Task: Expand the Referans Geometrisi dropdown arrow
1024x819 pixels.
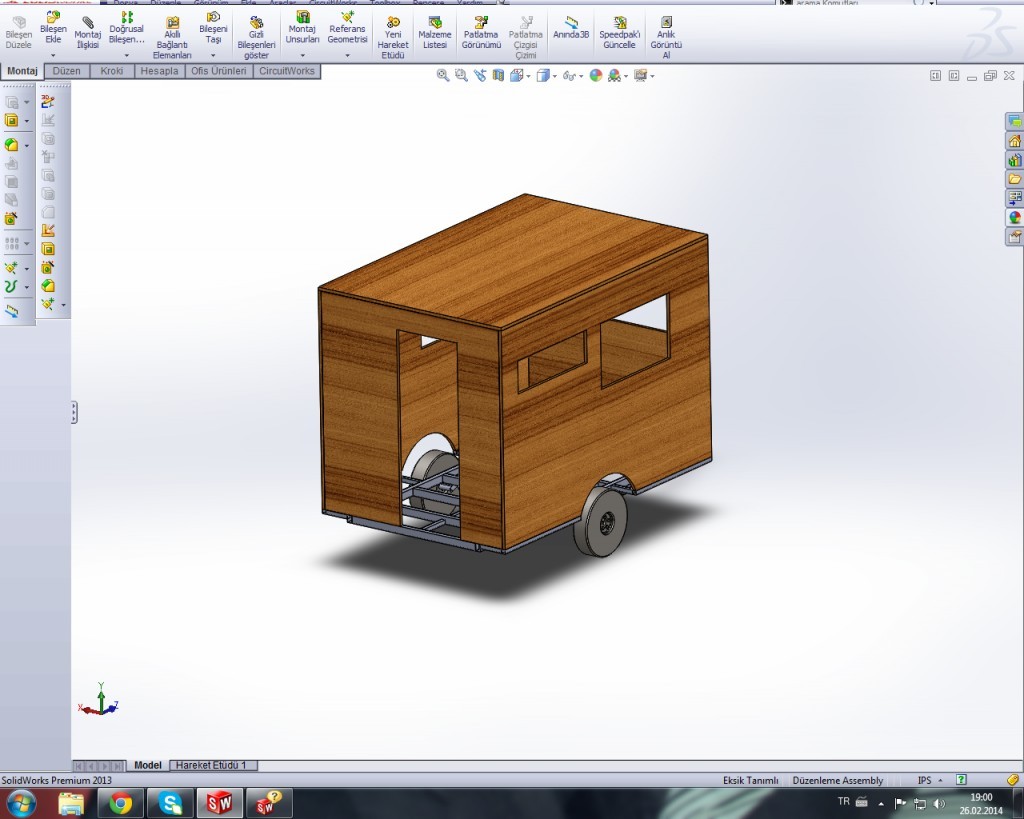Action: click(x=347, y=56)
